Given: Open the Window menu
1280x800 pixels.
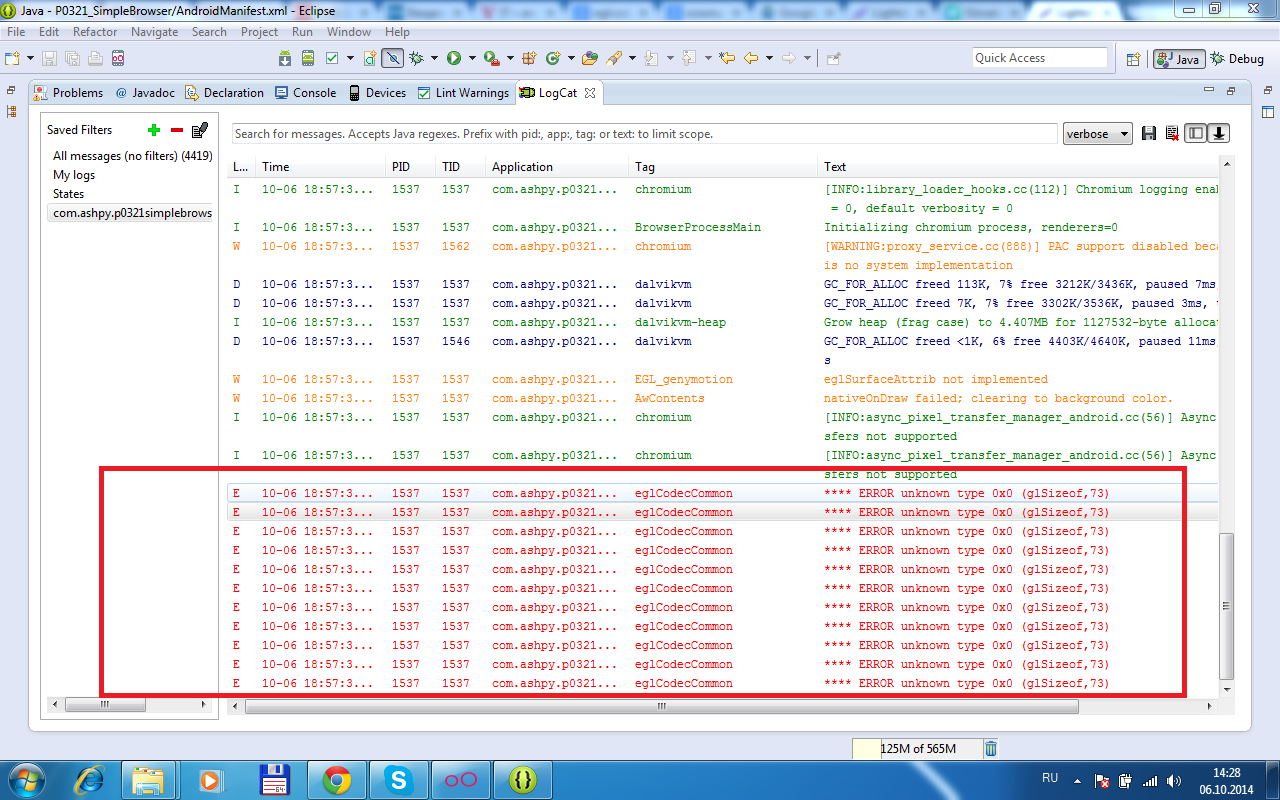Looking at the screenshot, I should [349, 32].
